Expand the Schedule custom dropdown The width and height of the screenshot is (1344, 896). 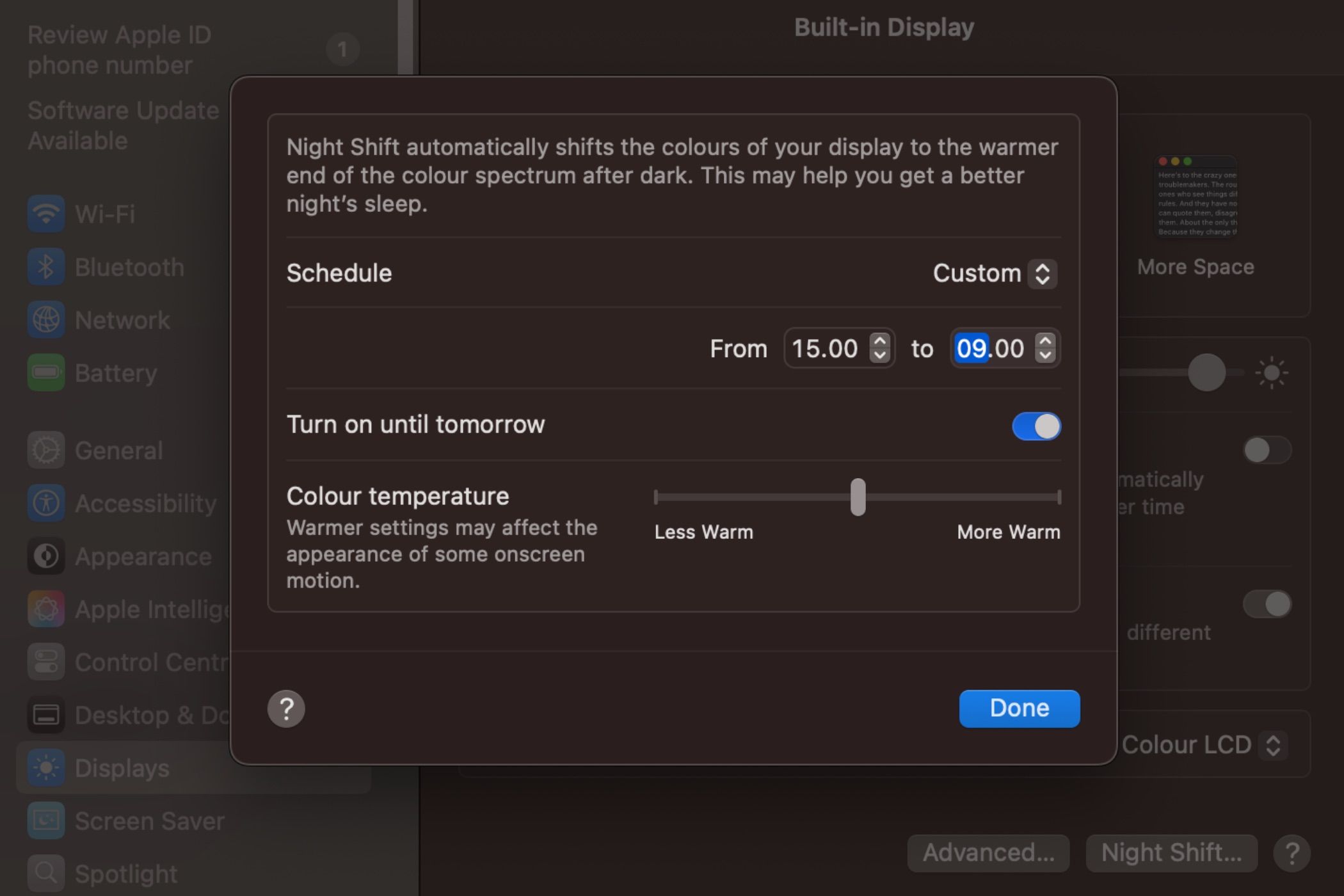[991, 273]
